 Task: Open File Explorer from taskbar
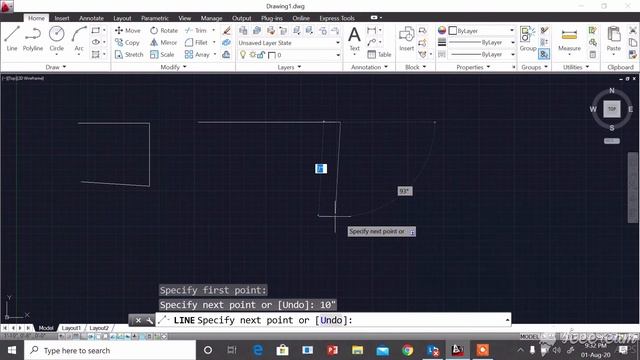point(357,350)
